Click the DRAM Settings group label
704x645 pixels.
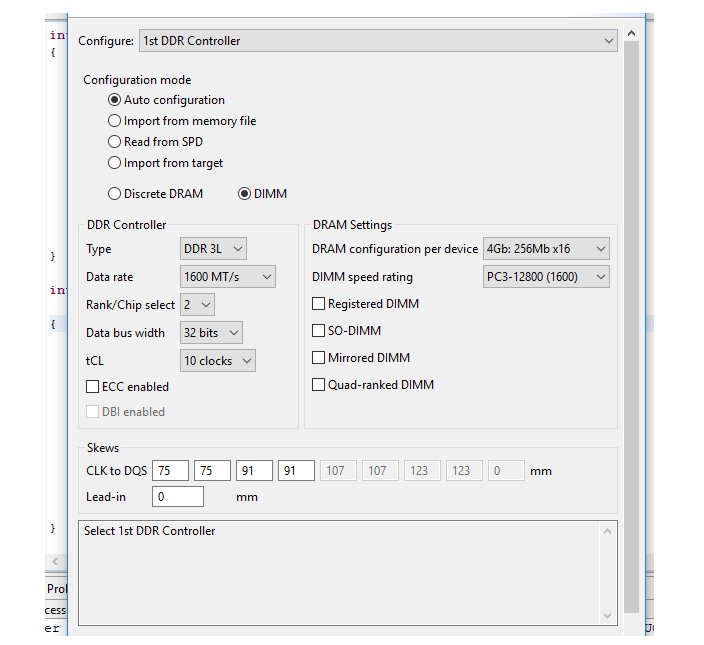tap(352, 225)
